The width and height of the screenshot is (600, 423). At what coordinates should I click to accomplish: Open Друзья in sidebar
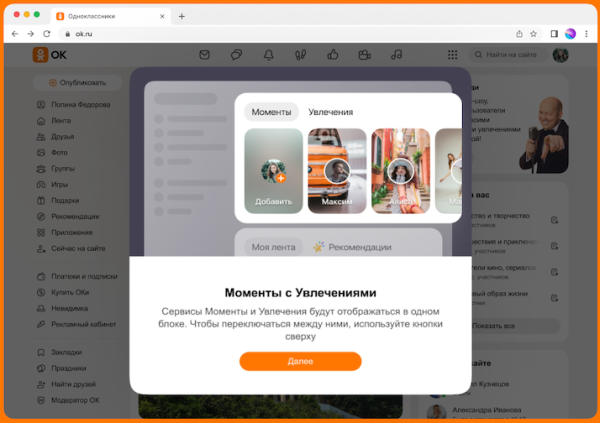pyautogui.click(x=55, y=137)
